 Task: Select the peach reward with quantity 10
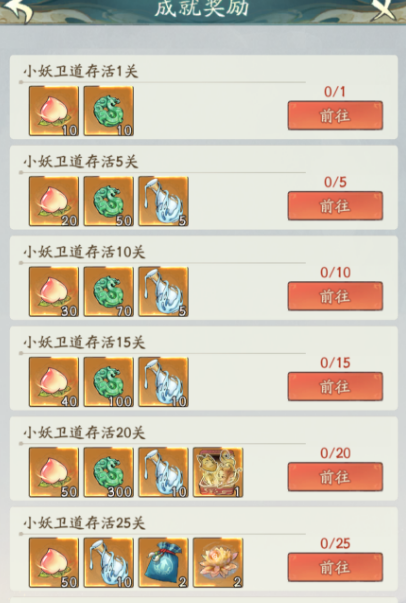(x=54, y=111)
